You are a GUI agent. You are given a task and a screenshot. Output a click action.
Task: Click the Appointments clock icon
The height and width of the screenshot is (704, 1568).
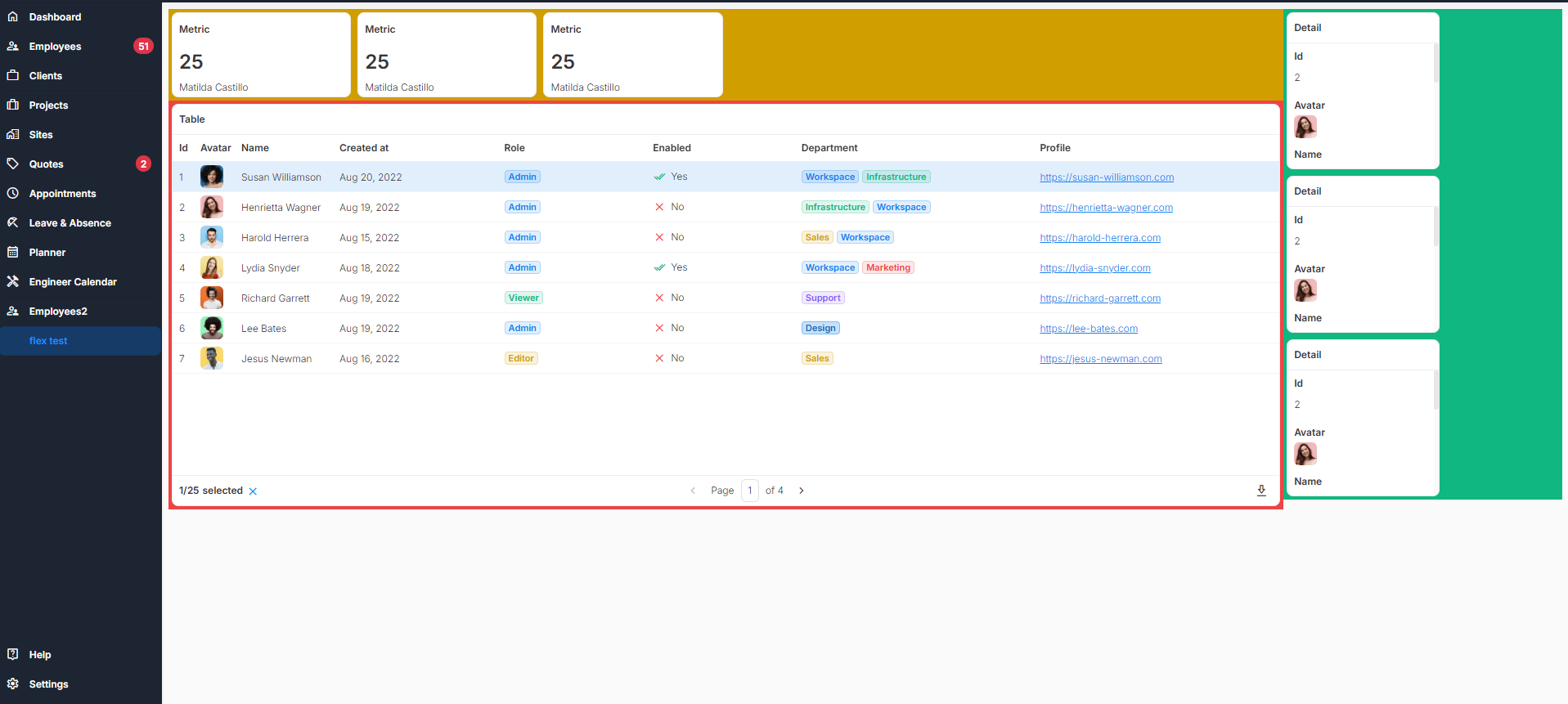click(x=13, y=194)
